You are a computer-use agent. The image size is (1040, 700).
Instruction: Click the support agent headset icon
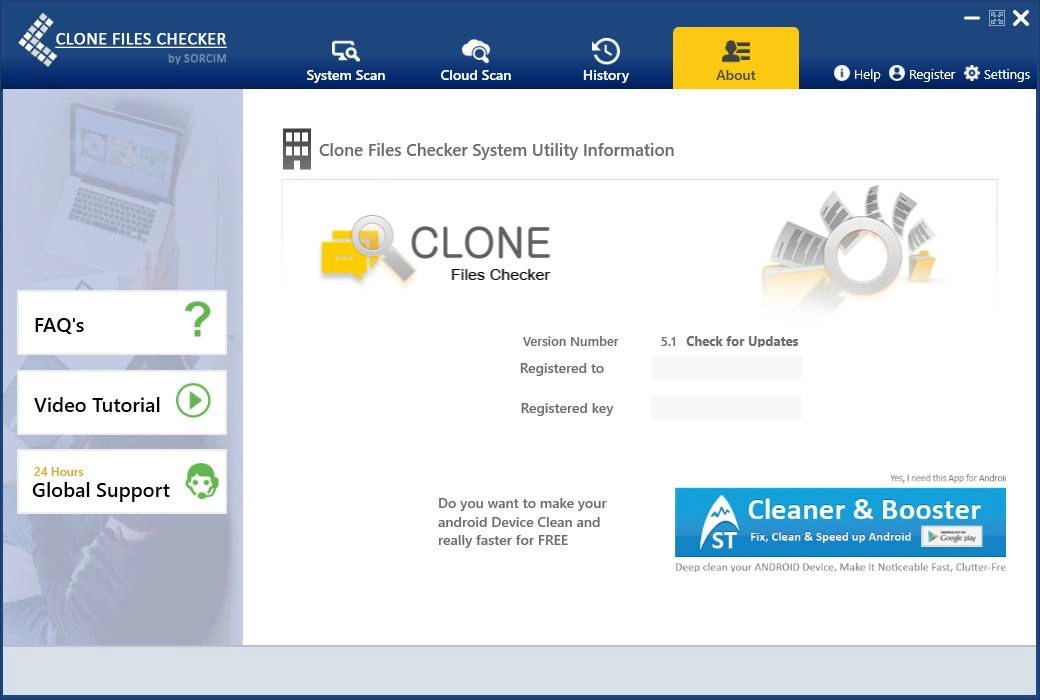click(202, 481)
